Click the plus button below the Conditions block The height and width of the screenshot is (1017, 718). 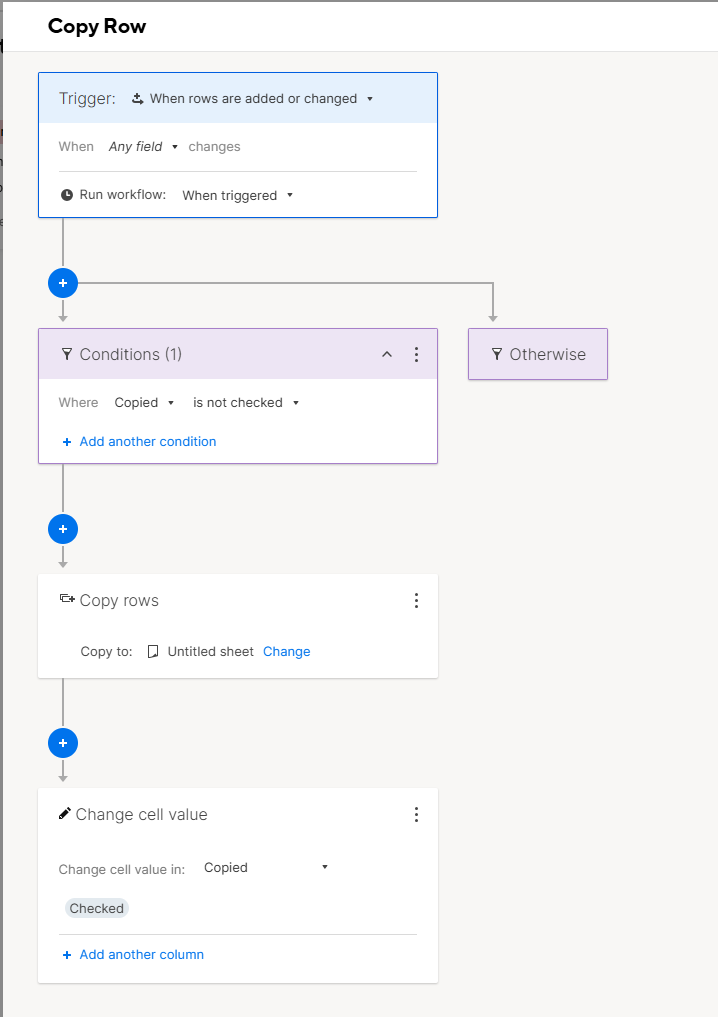coord(63,529)
